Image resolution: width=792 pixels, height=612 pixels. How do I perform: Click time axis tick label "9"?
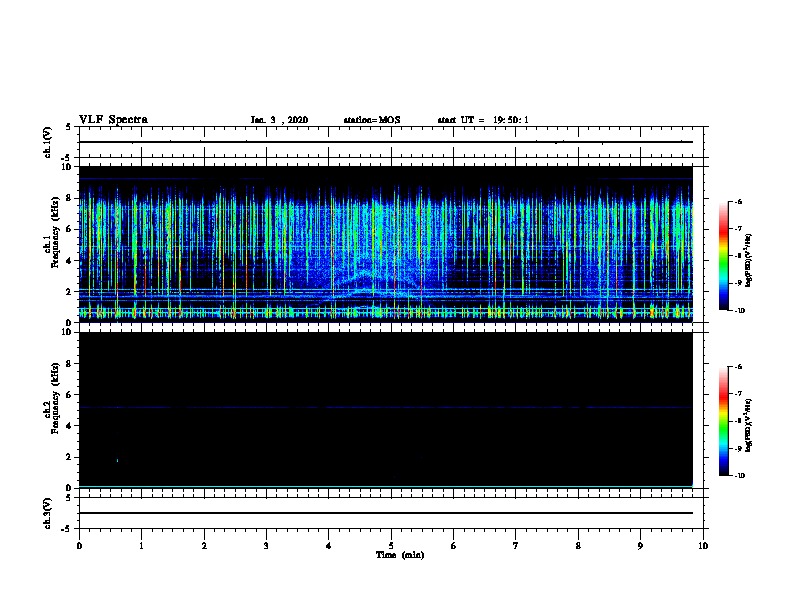click(640, 546)
